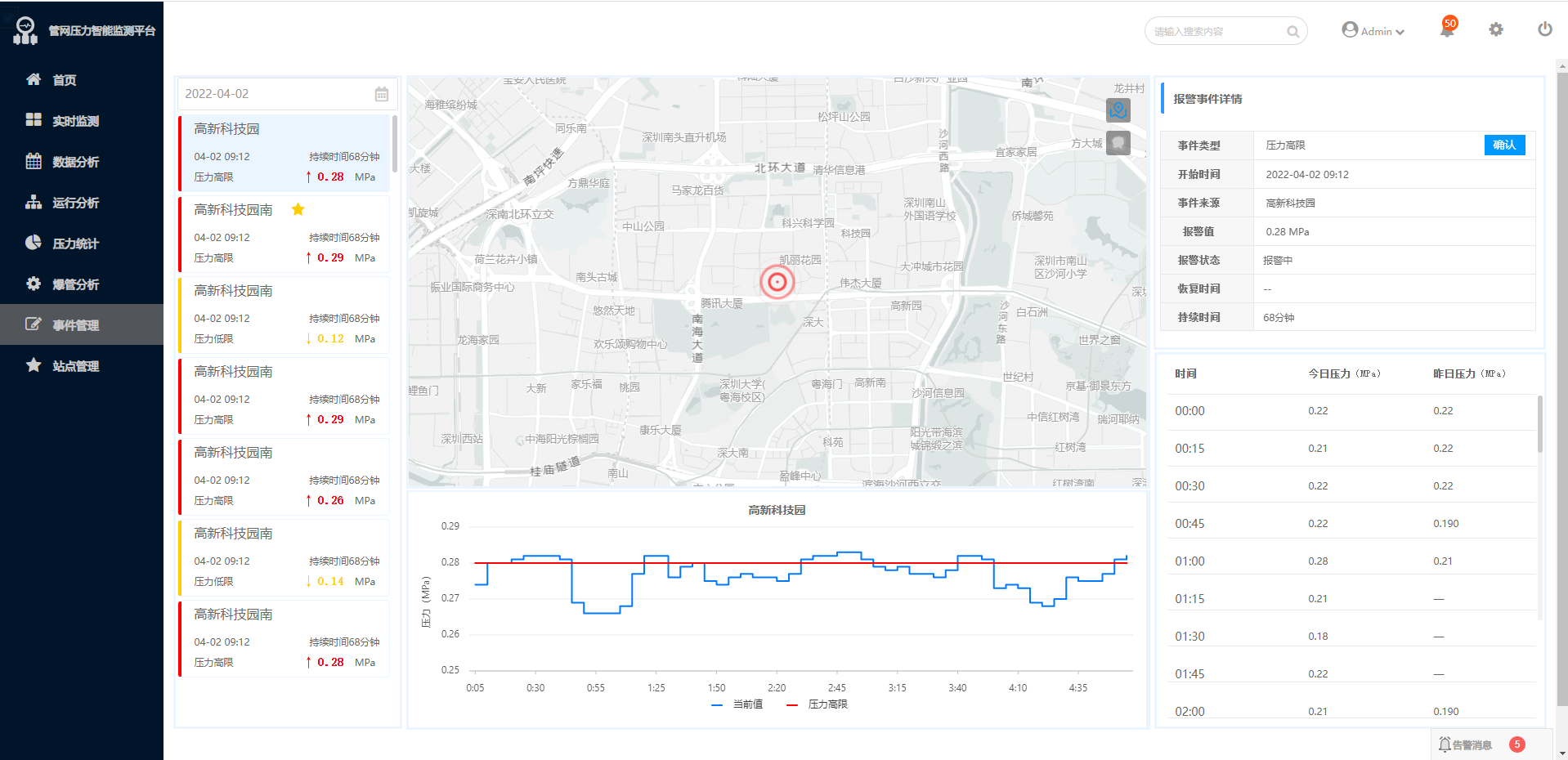Select 高新科技园南 0.14 MPa low event
Image resolution: width=1568 pixels, height=760 pixels.
click(284, 557)
